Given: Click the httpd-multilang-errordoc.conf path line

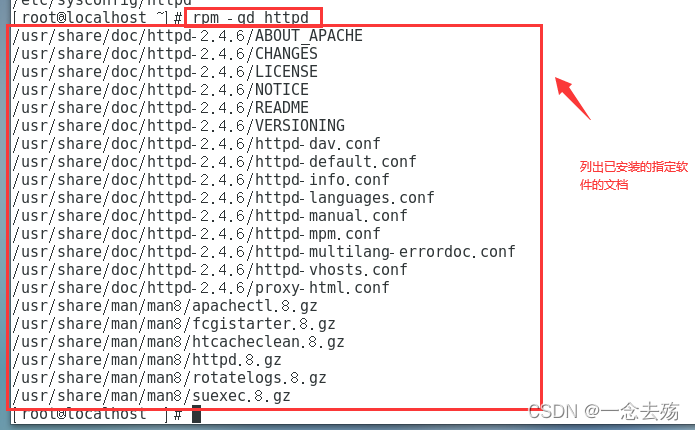Looking at the screenshot, I should point(264,252).
